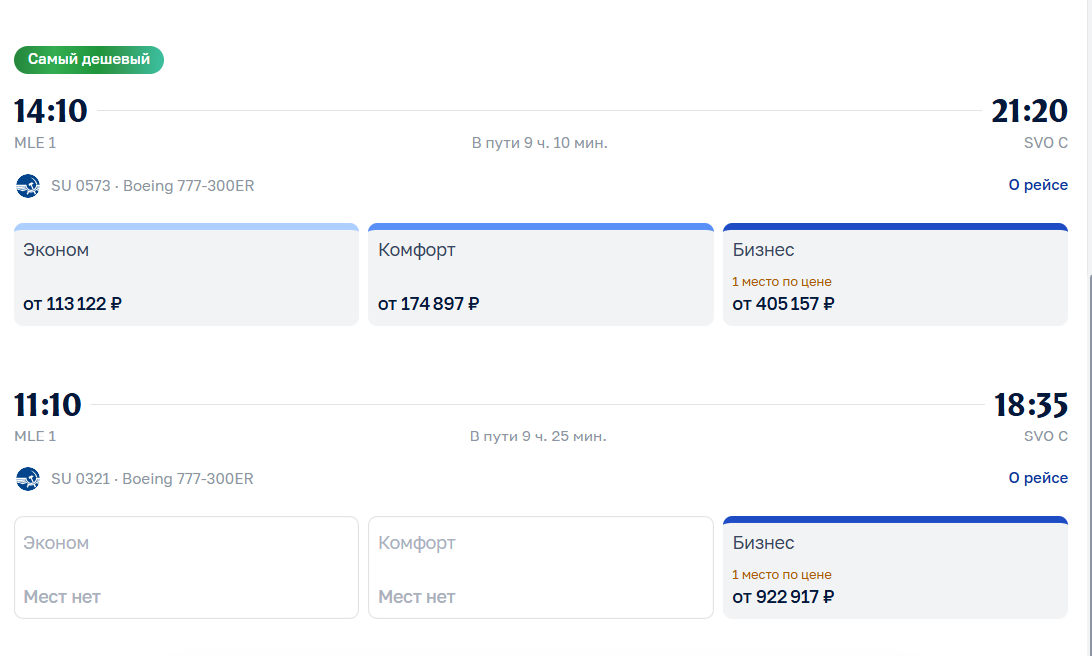Image resolution: width=1092 pixels, height=656 pixels.
Task: Click the Aeroflot logo beside SU 0573
Action: 28,186
